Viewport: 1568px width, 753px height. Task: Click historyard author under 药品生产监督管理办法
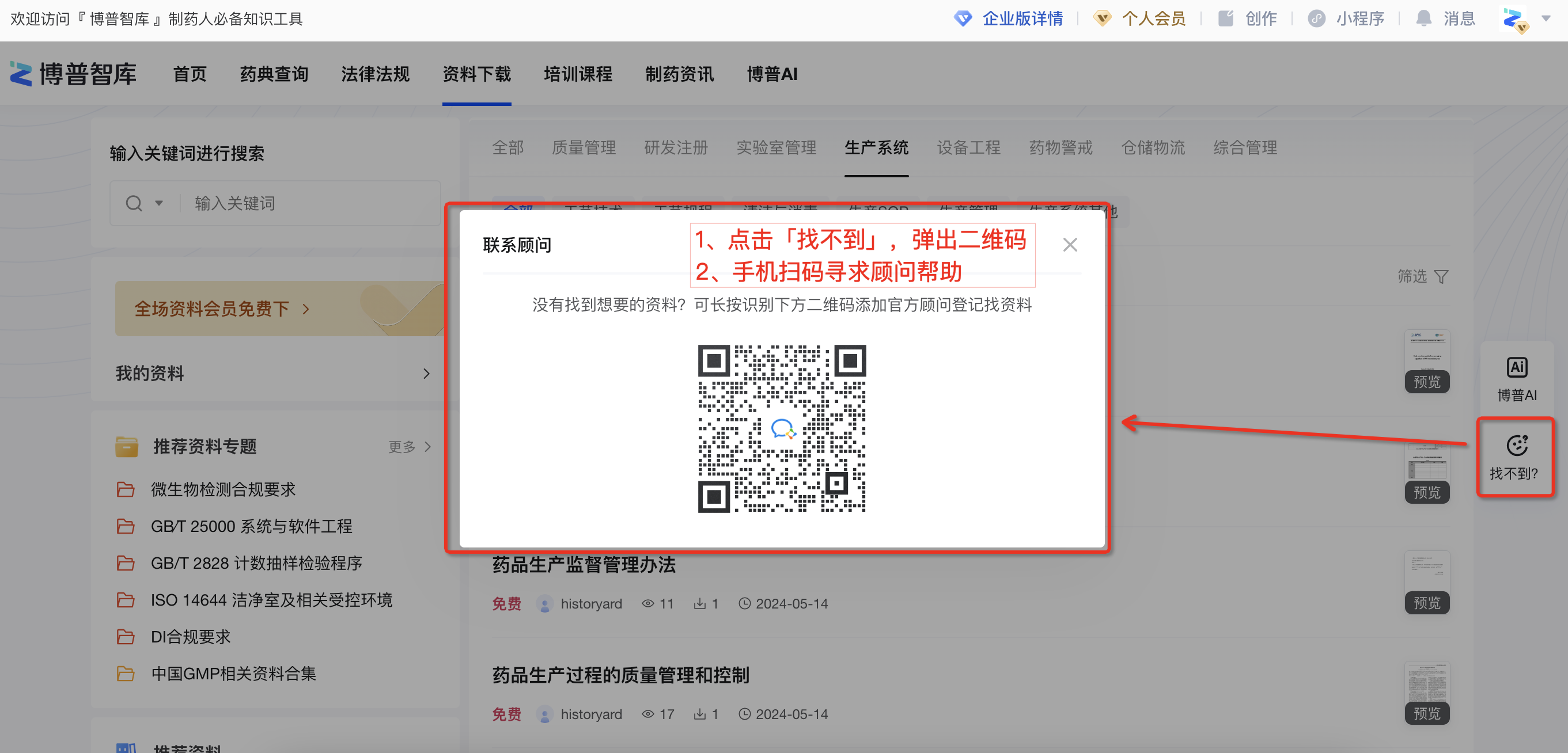591,603
